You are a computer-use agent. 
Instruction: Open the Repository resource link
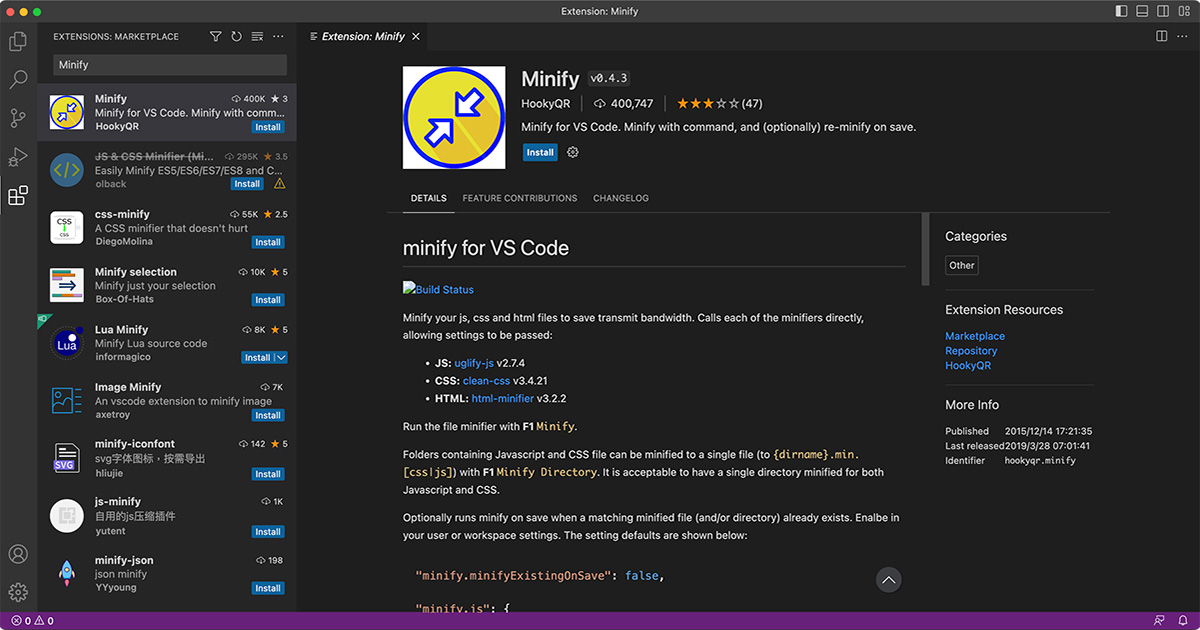[x=971, y=351]
